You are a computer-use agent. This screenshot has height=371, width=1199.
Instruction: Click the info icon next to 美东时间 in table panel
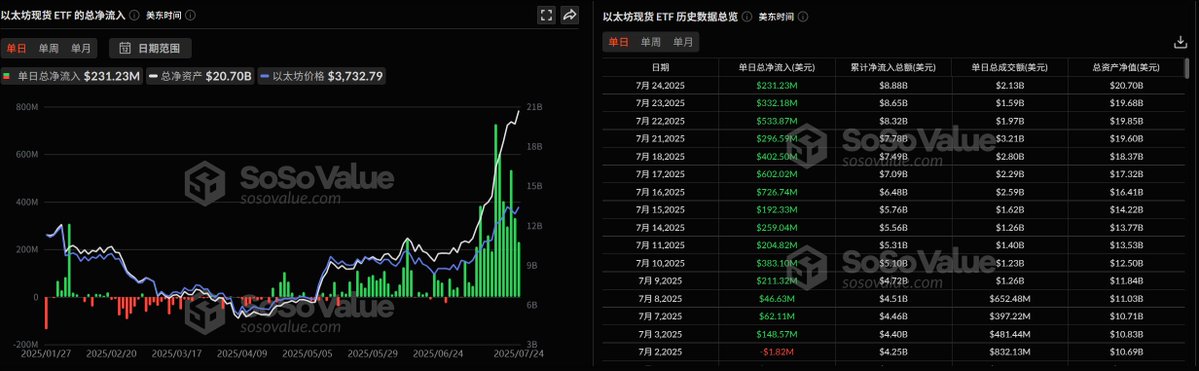[803, 16]
